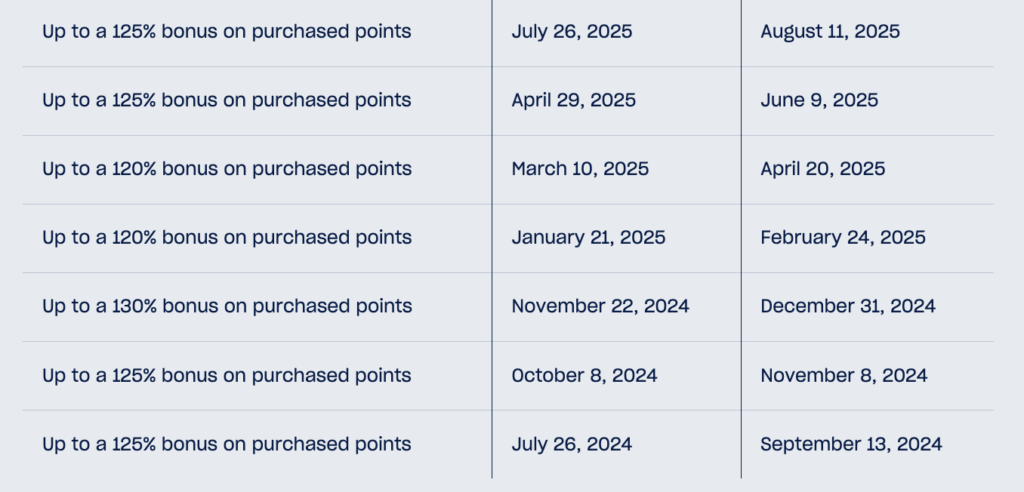The image size is (1024, 492).
Task: Click the 120% bonus text starting March 10
Action: point(227,169)
